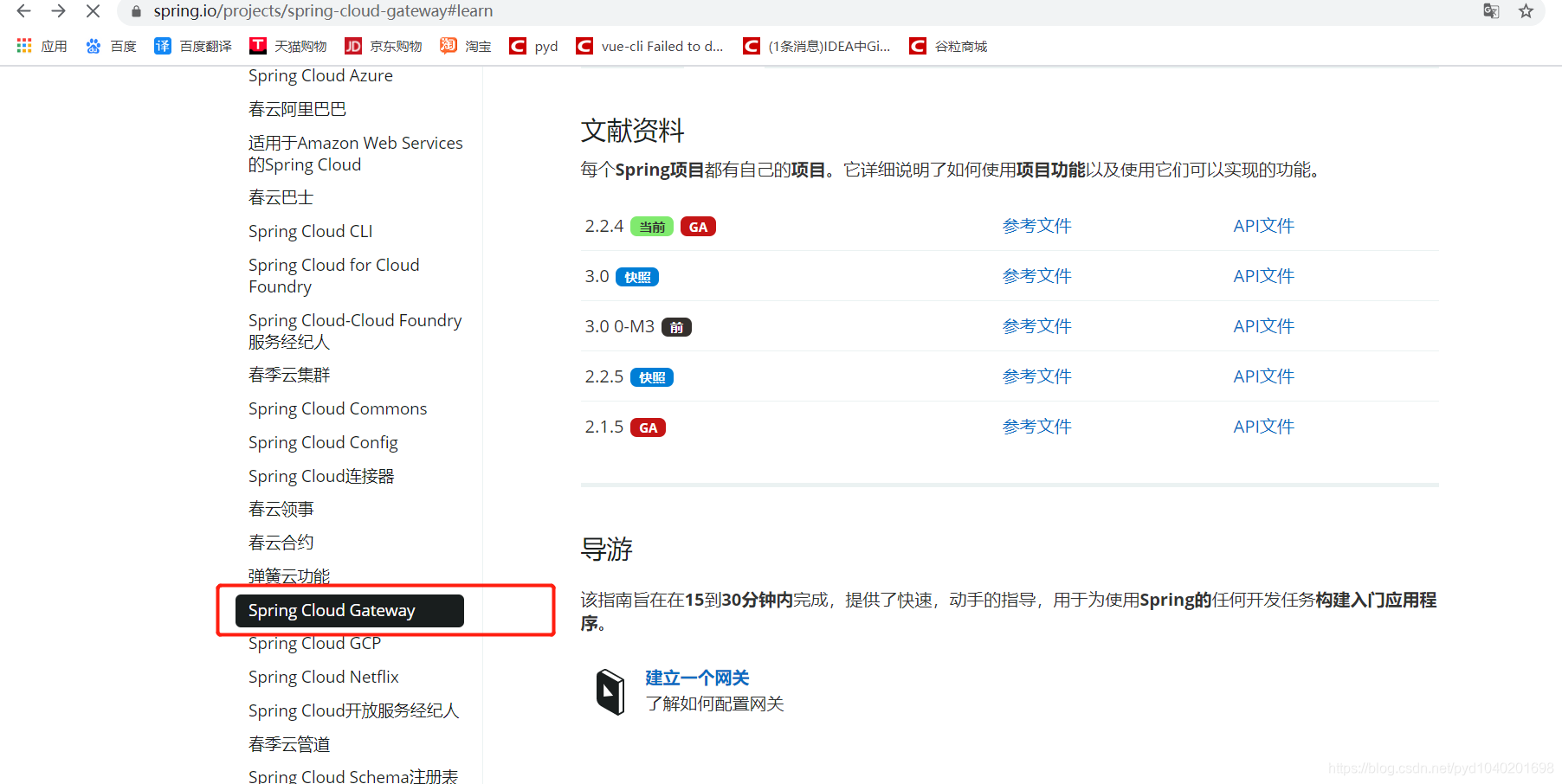
Task: Open 春云巴士 in sidebar
Action: pos(281,197)
